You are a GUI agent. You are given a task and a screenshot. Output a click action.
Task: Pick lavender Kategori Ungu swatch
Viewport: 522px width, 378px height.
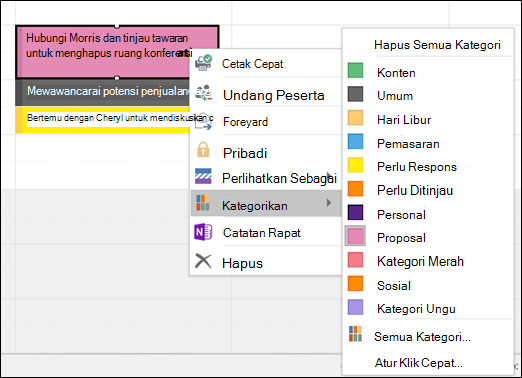click(355, 307)
